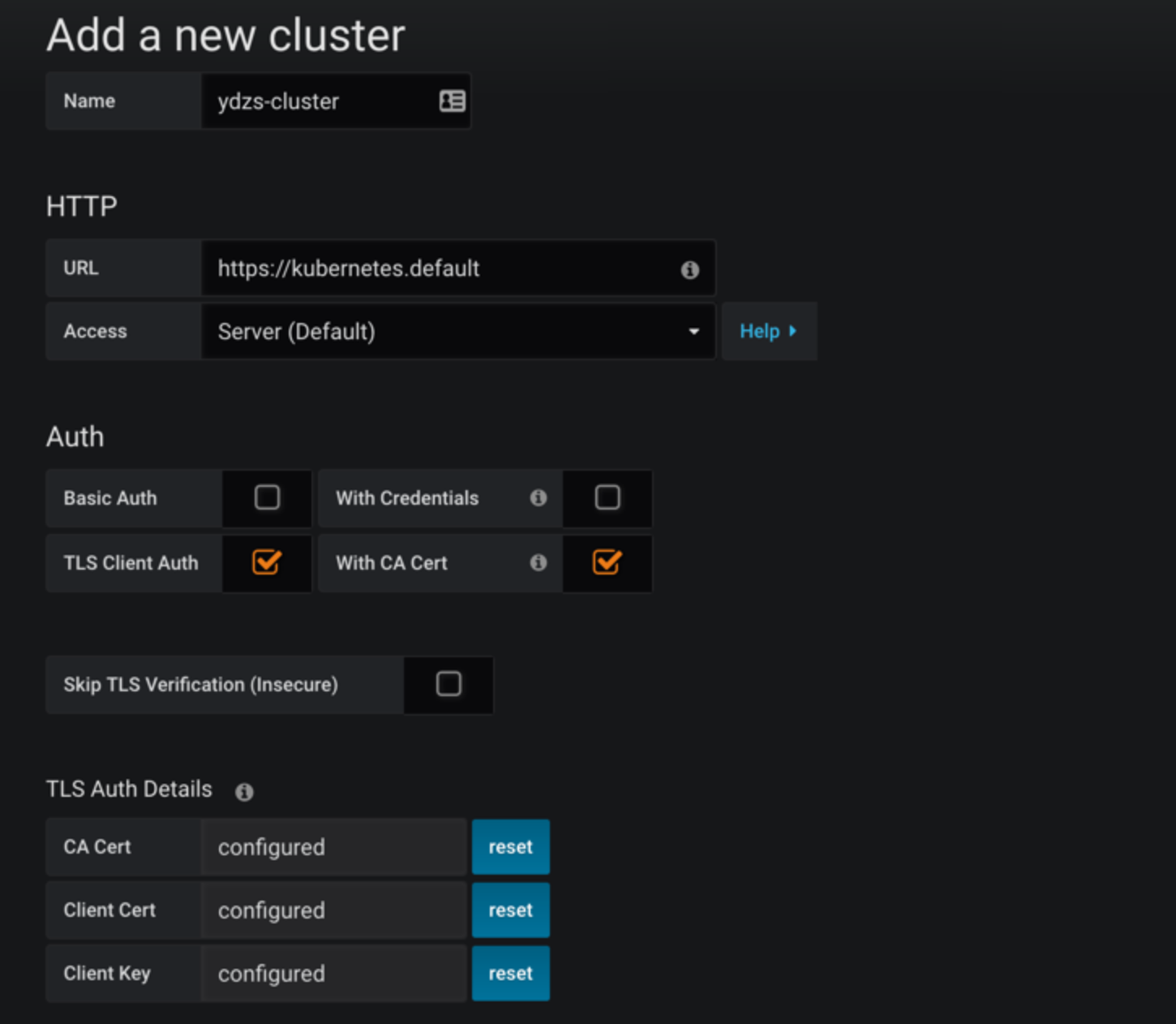Uncheck the TLS Client Auth checkbox

[x=267, y=561]
